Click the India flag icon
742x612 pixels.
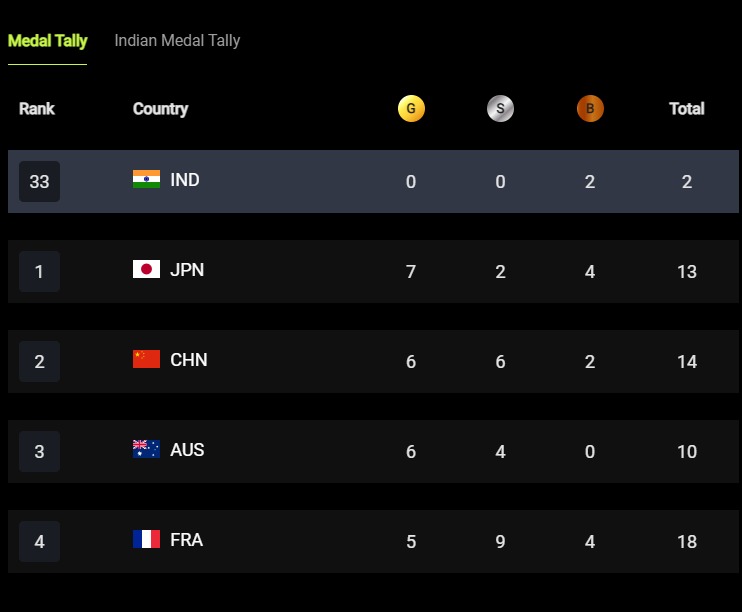coord(146,180)
